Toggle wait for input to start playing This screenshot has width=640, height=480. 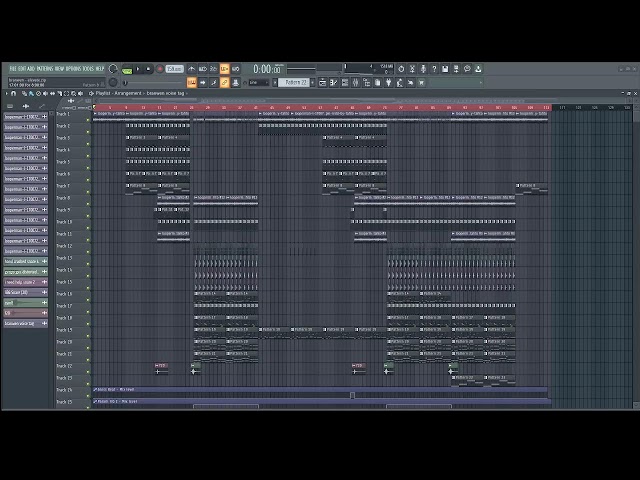tap(202, 69)
